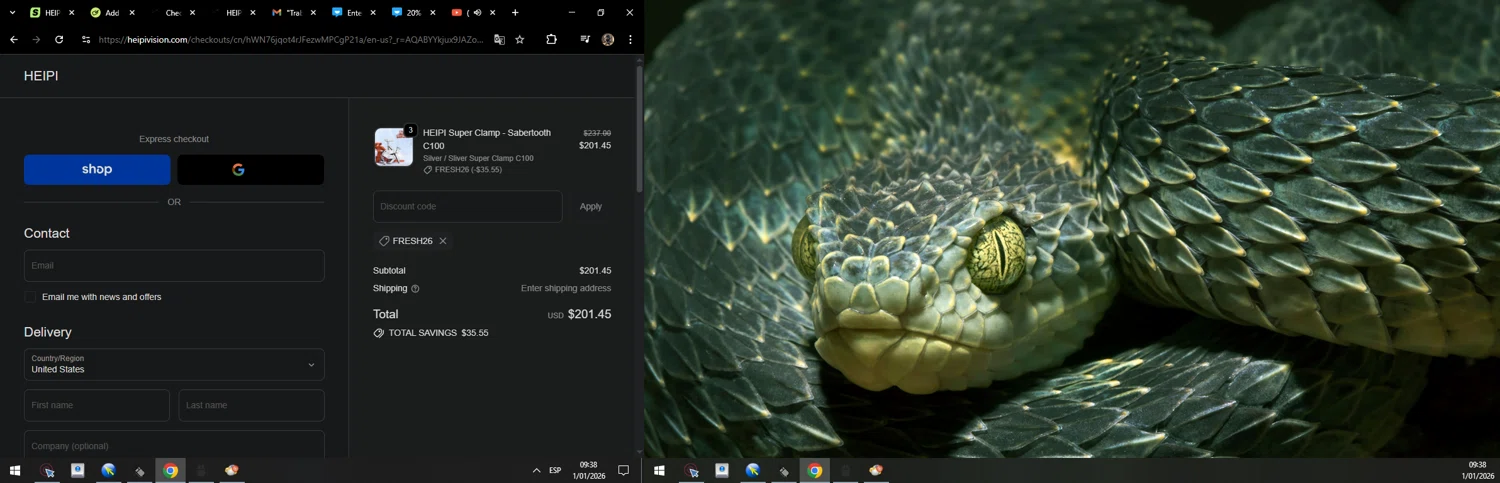Close the '20%' tab
The width and height of the screenshot is (1500, 483).
click(433, 13)
